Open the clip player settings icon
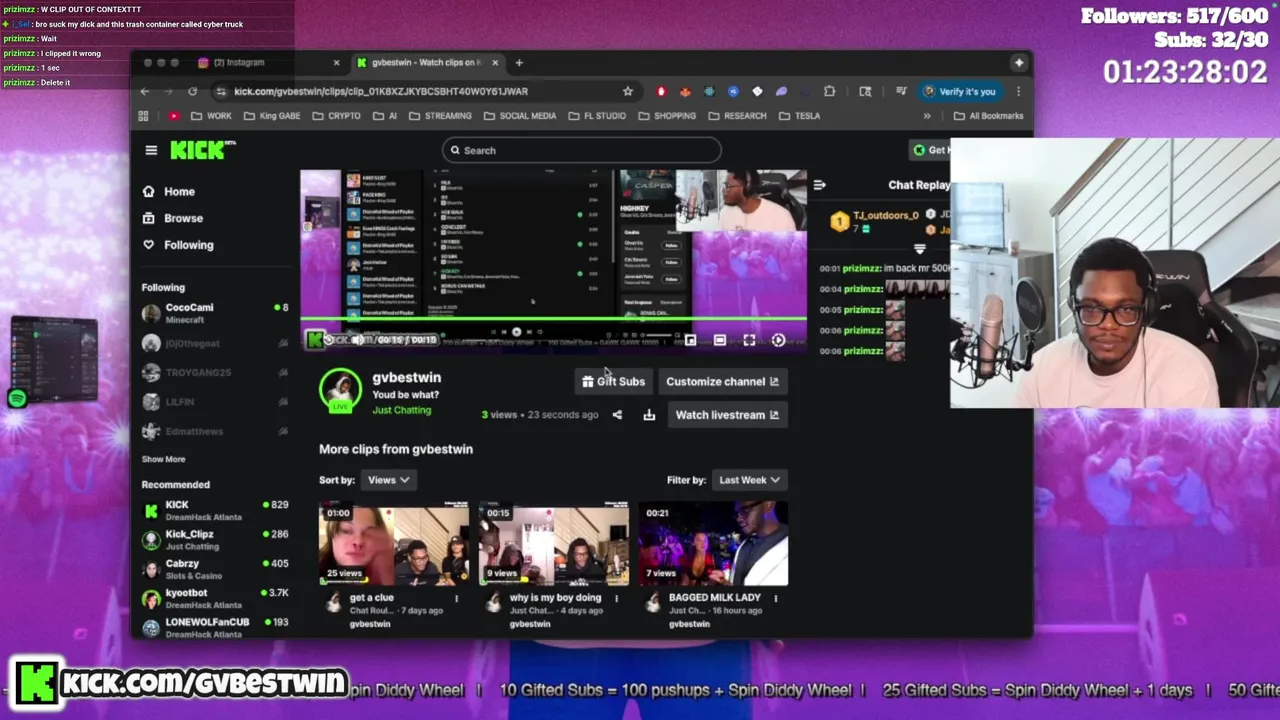Viewport: 1280px width, 720px height. [778, 341]
